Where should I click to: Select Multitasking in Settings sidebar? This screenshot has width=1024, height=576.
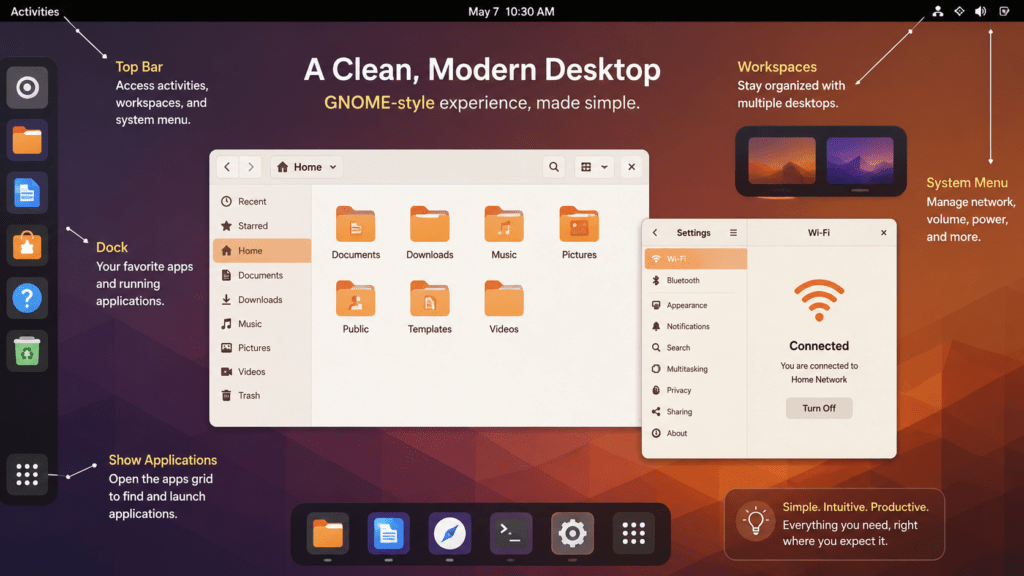coord(696,369)
